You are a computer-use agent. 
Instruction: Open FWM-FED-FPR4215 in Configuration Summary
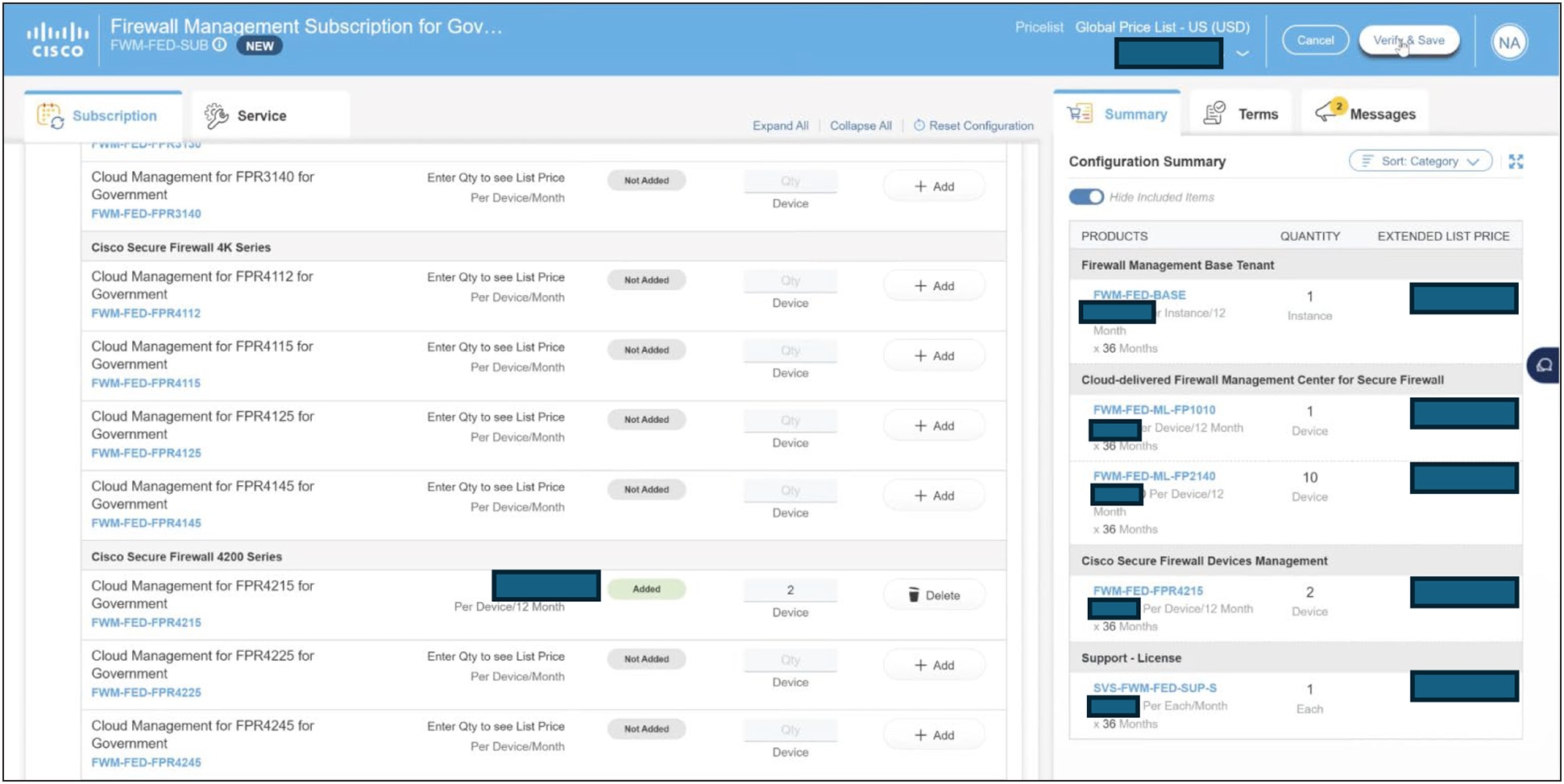pyautogui.click(x=1147, y=591)
